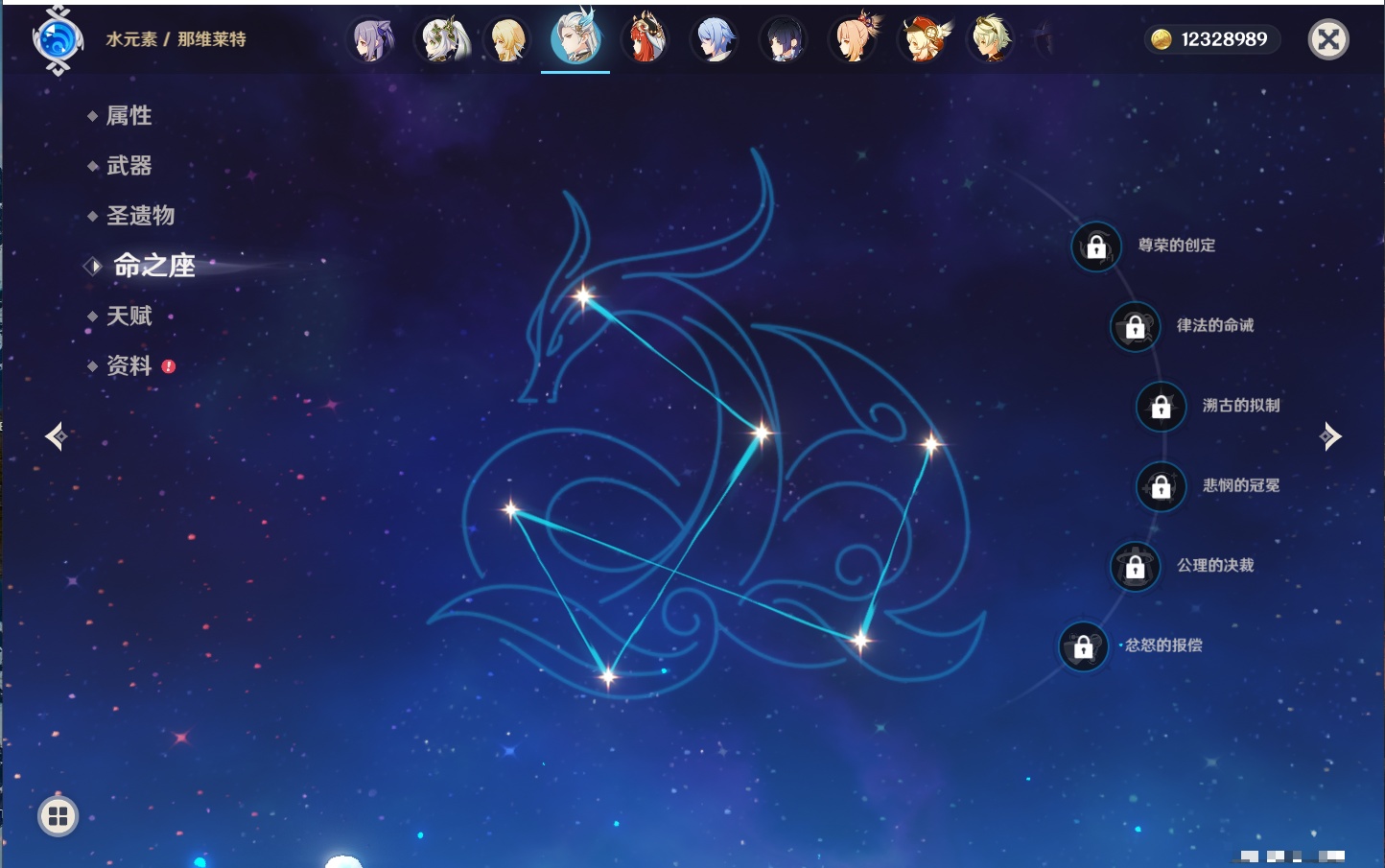The image size is (1385, 868).
Task: Select Yoimiya's orange-haired avatar
Action: point(852,40)
